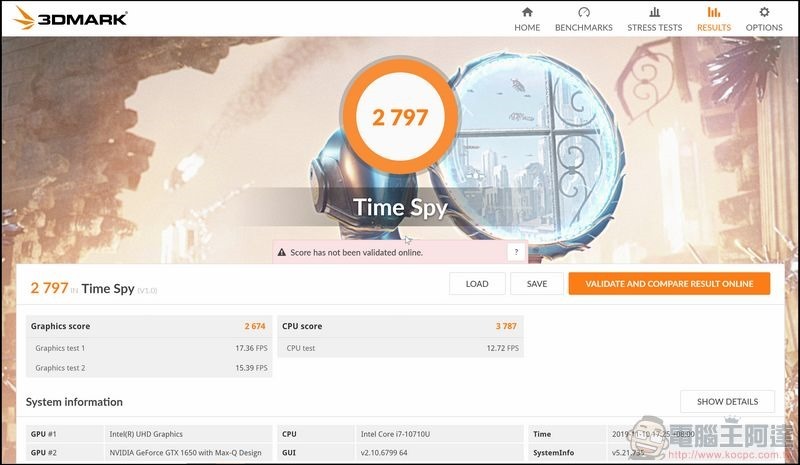Click the 15.39 FPS value
The image size is (800, 465).
point(251,368)
